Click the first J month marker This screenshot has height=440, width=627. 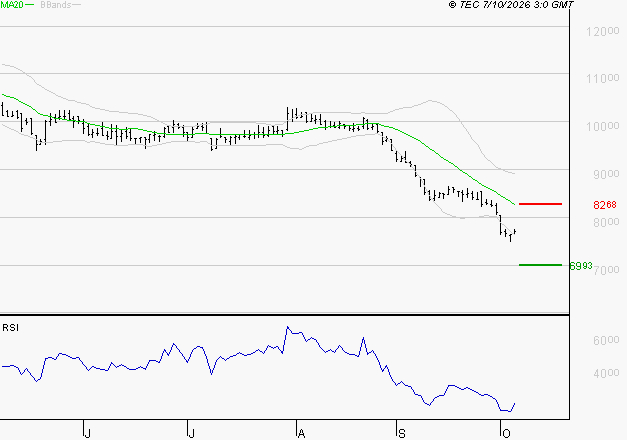[x=88, y=433]
